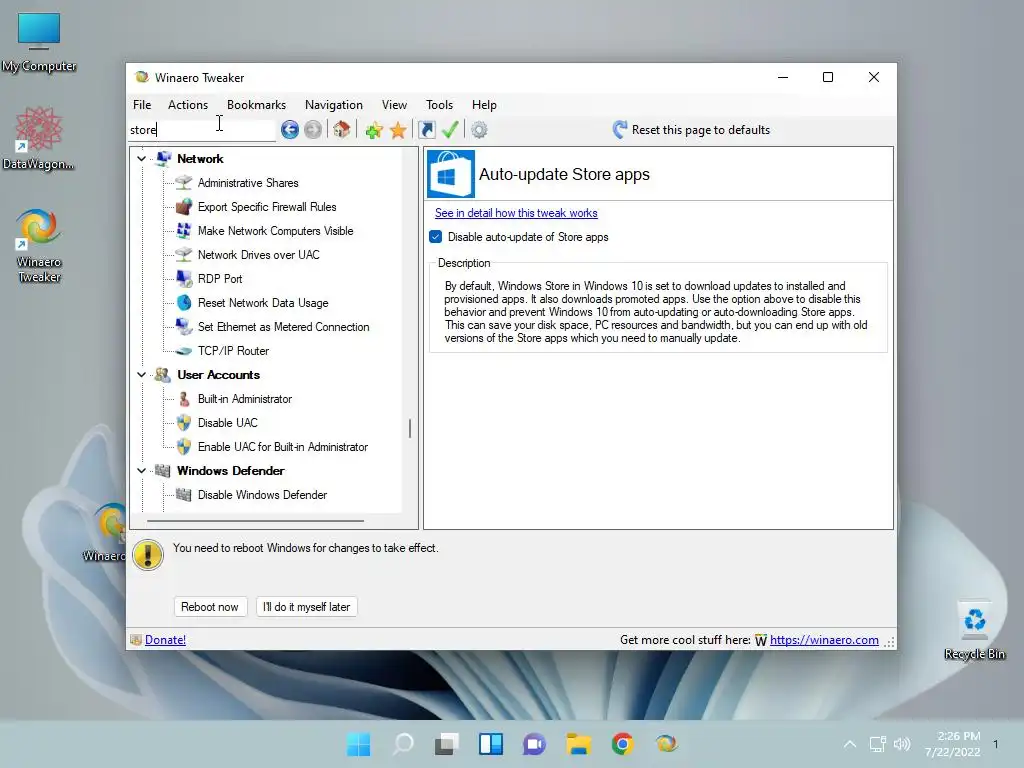
Task: Click Reboot now button
Action: (x=210, y=607)
